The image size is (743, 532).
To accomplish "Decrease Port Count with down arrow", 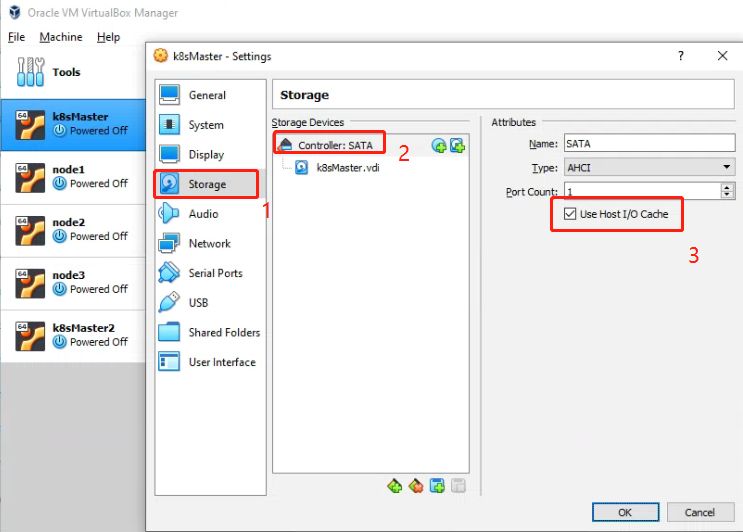I will (727, 195).
